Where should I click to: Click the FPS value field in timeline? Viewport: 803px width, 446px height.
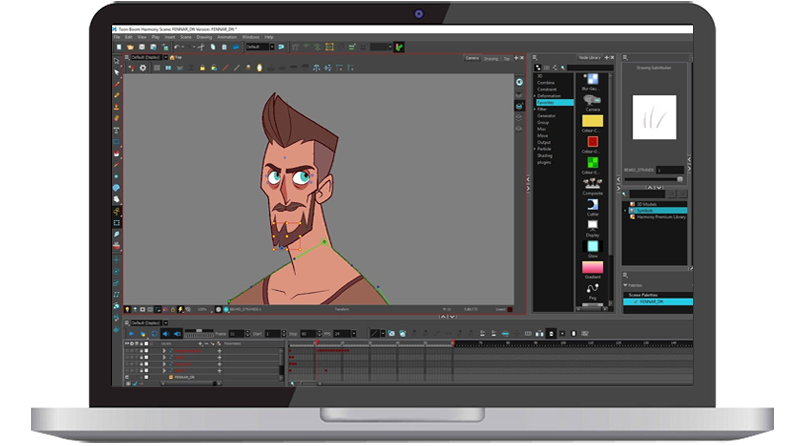(x=342, y=334)
